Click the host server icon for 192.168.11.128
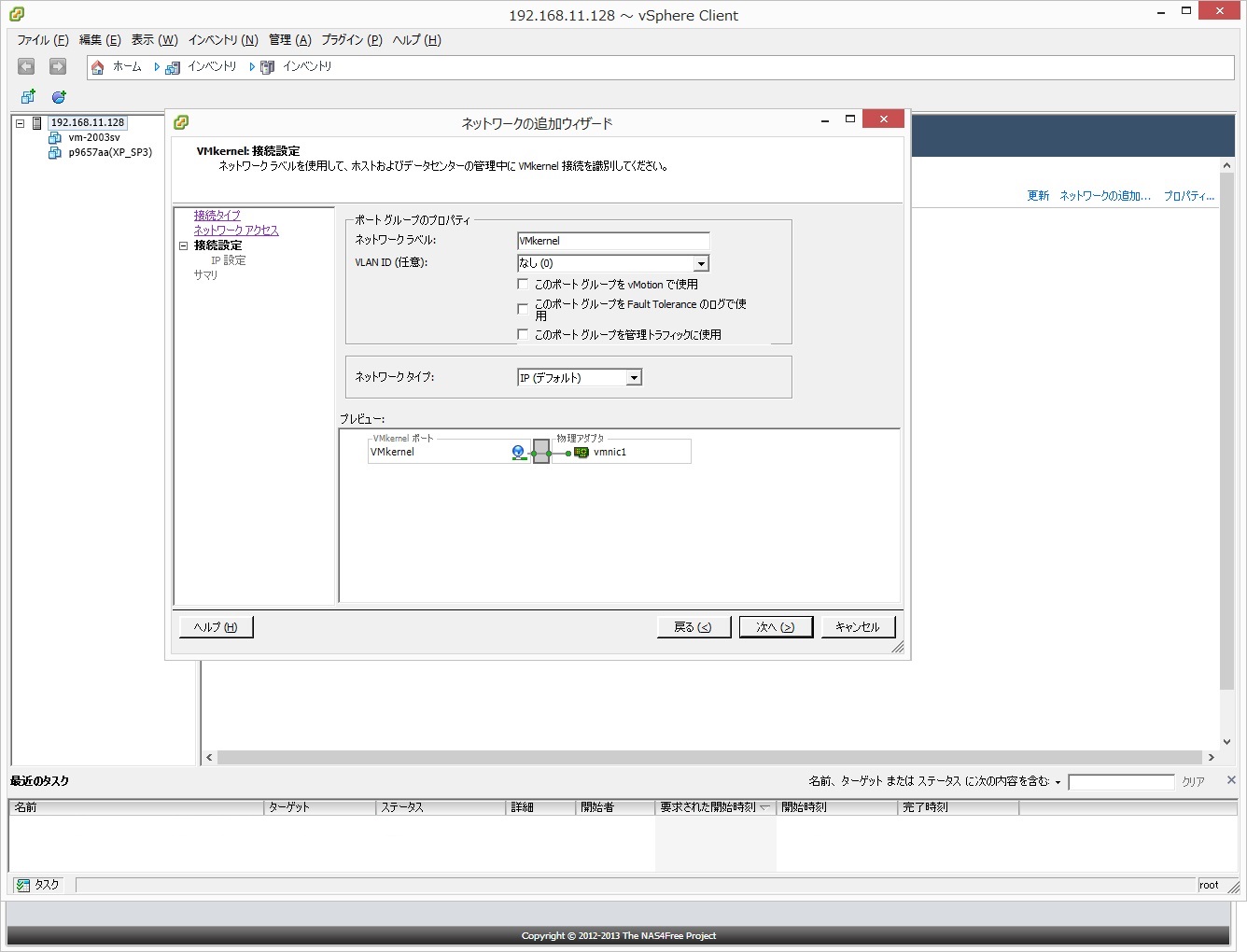 (x=37, y=122)
